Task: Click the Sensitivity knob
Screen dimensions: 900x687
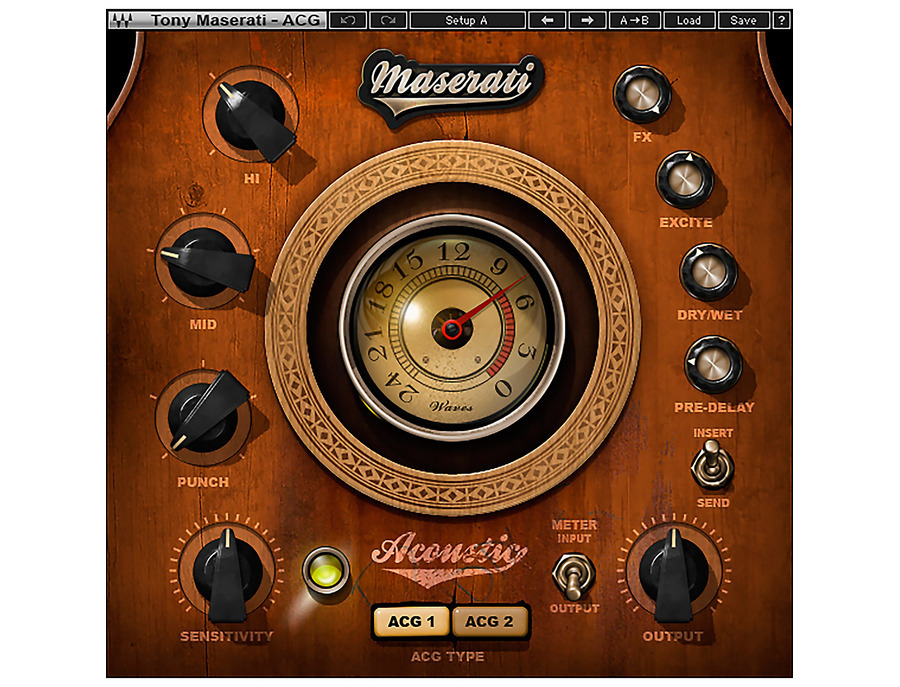Action: click(x=228, y=572)
